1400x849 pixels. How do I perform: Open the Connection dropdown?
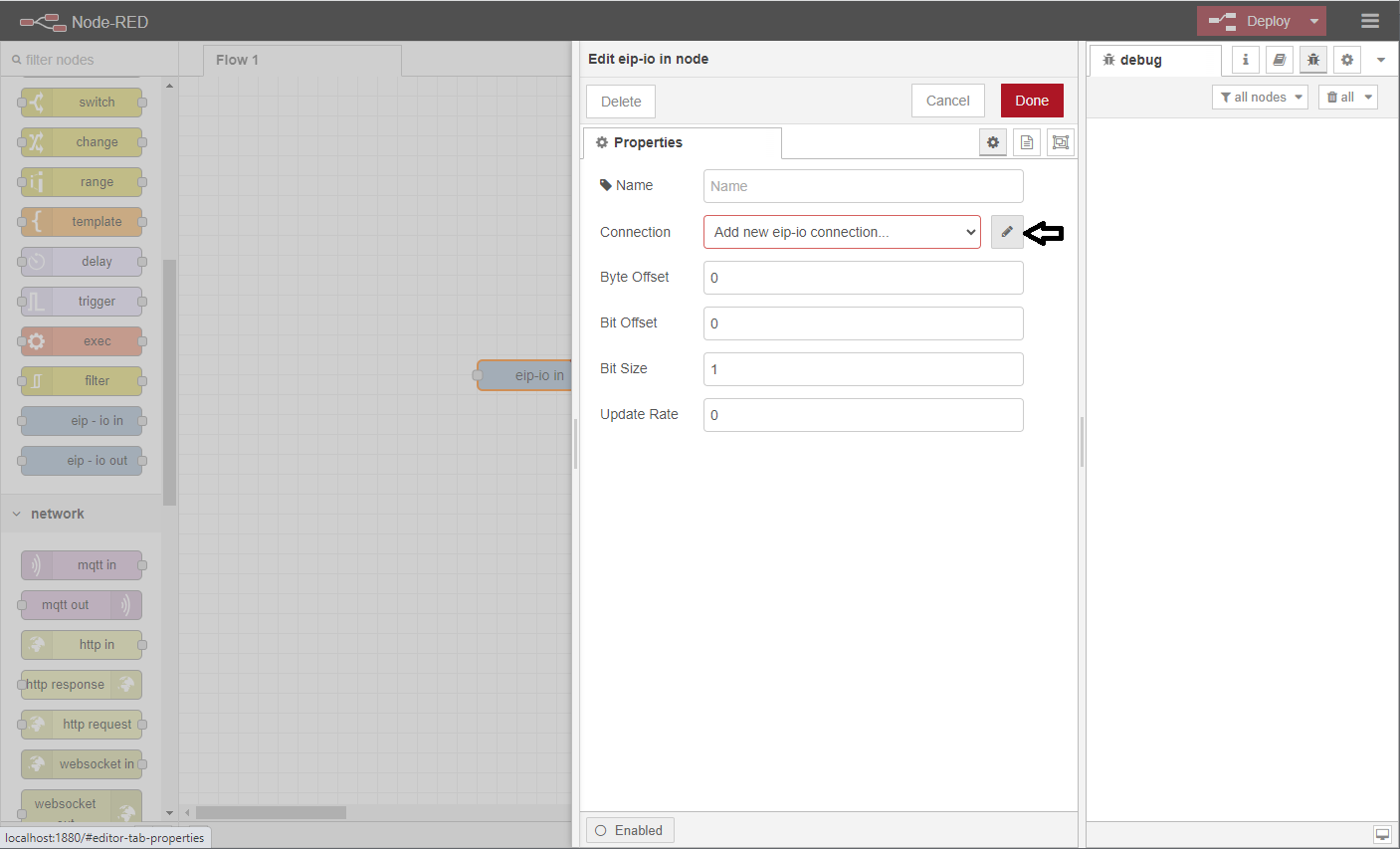842,232
